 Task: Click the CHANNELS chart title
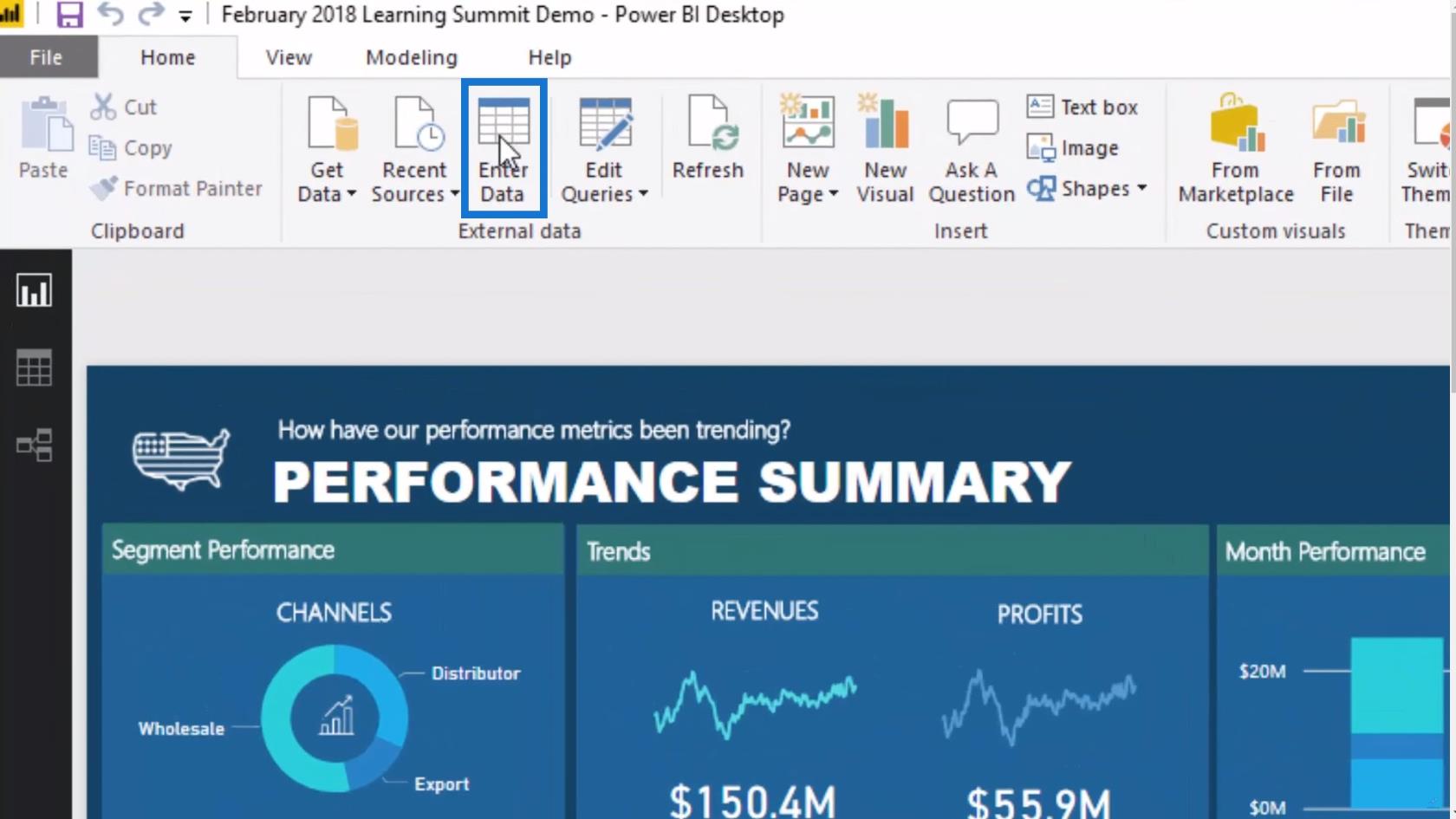click(334, 613)
